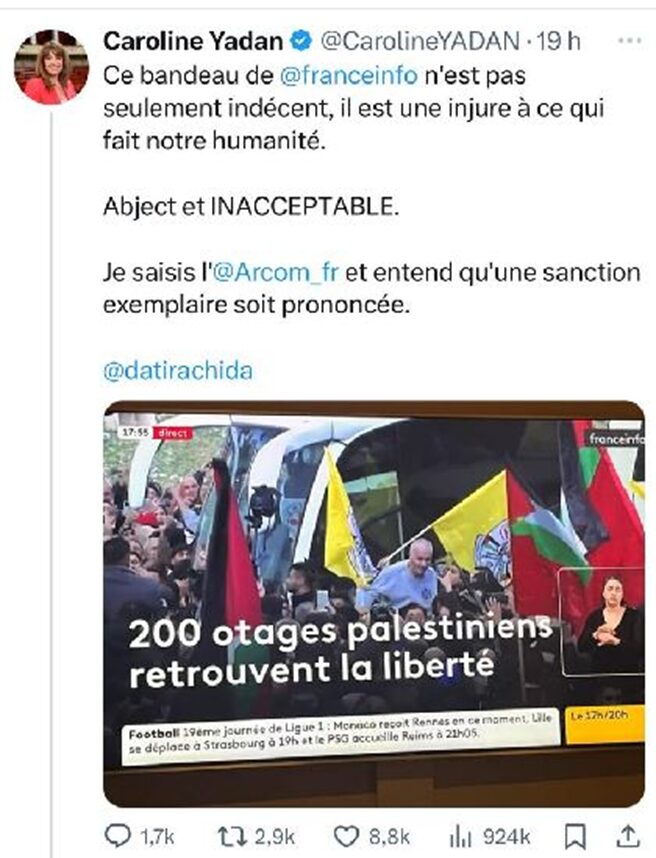Open the reply icon with 1,7k comments

118,836
